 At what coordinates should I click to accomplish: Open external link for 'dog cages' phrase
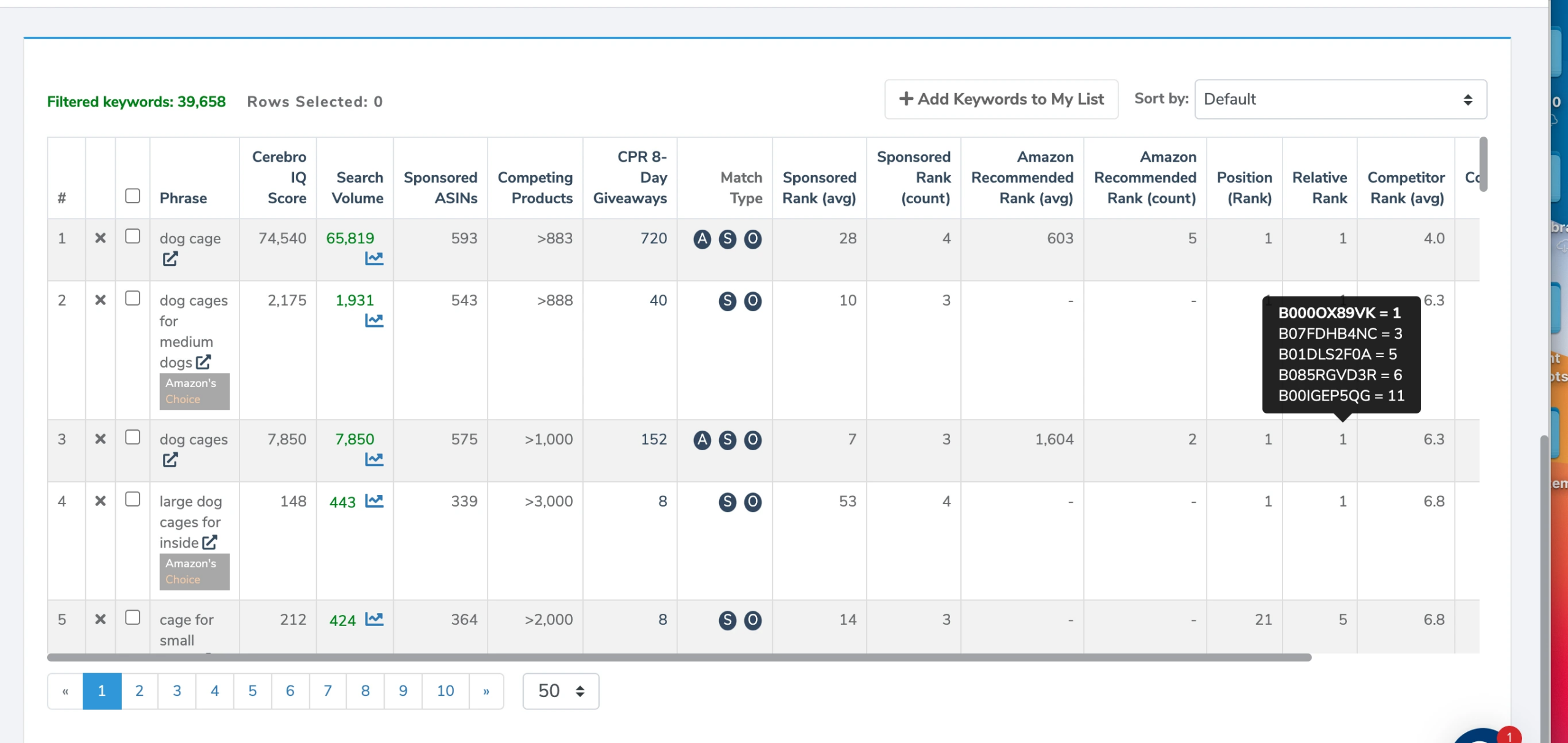[x=170, y=459]
